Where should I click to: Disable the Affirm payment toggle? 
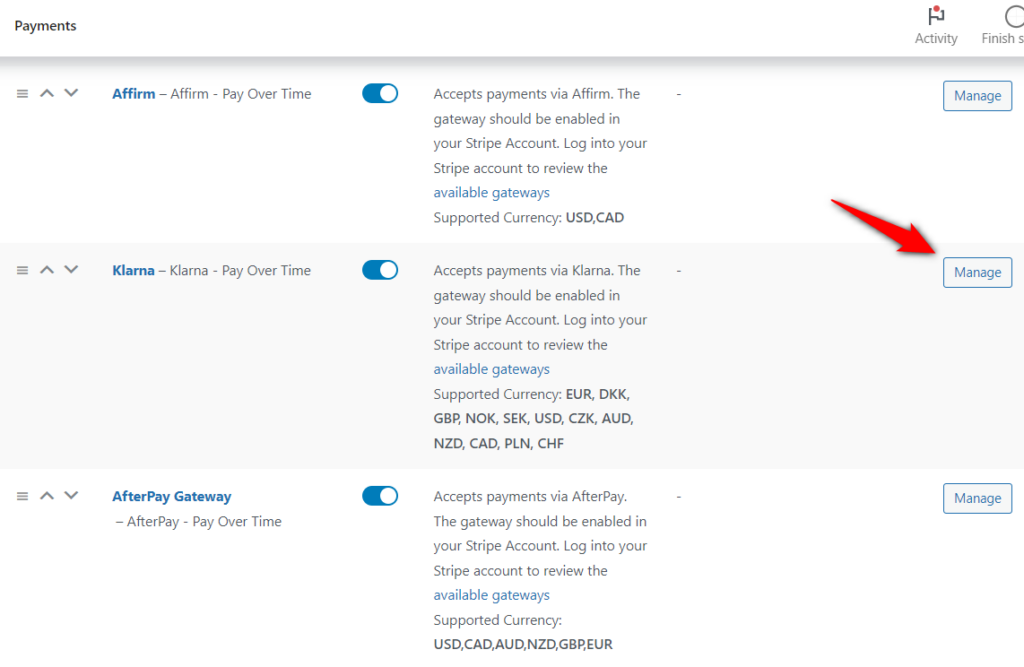[380, 93]
